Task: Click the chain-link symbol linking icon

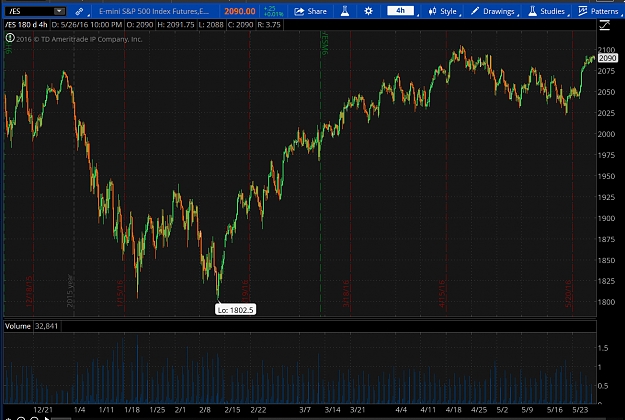Action: coord(79,11)
